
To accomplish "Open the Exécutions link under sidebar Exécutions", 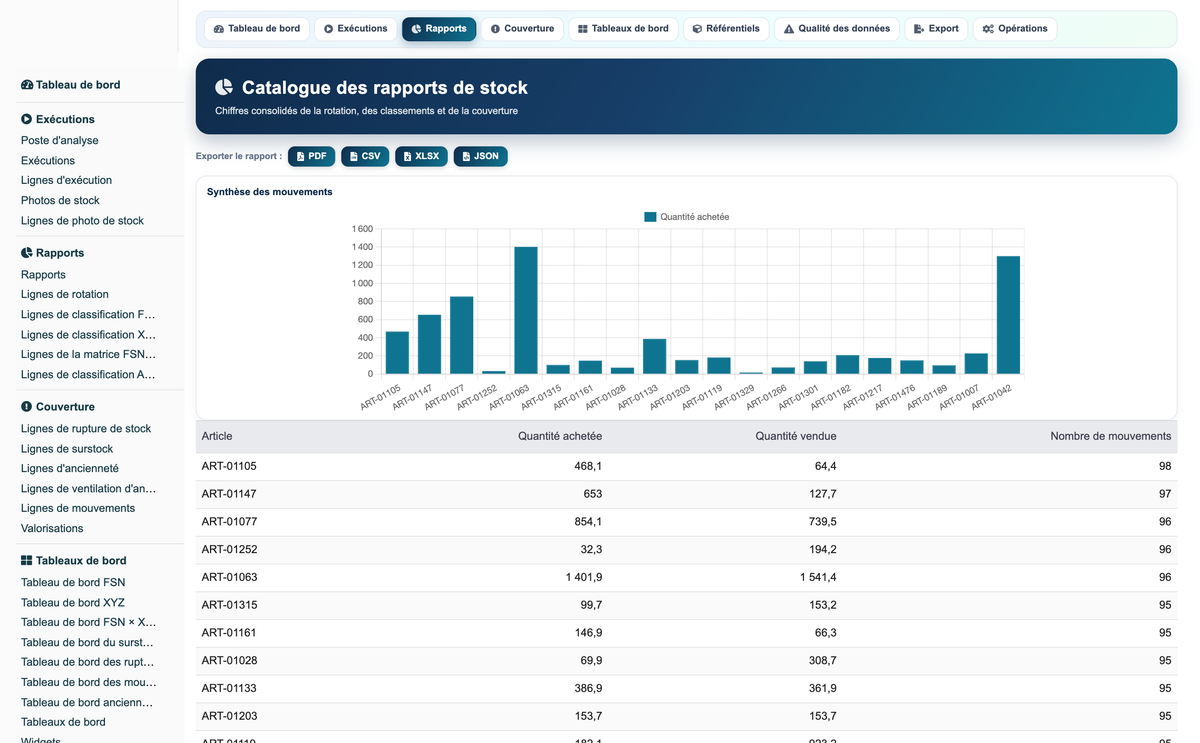I will pyautogui.click(x=48, y=161).
